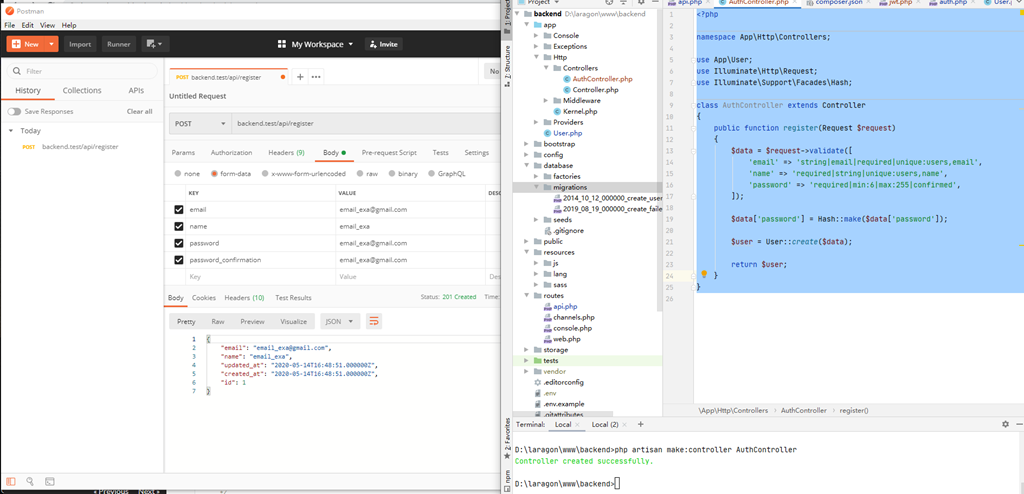The image size is (1024, 494).
Task: Click the Runner button
Action: click(x=119, y=44)
